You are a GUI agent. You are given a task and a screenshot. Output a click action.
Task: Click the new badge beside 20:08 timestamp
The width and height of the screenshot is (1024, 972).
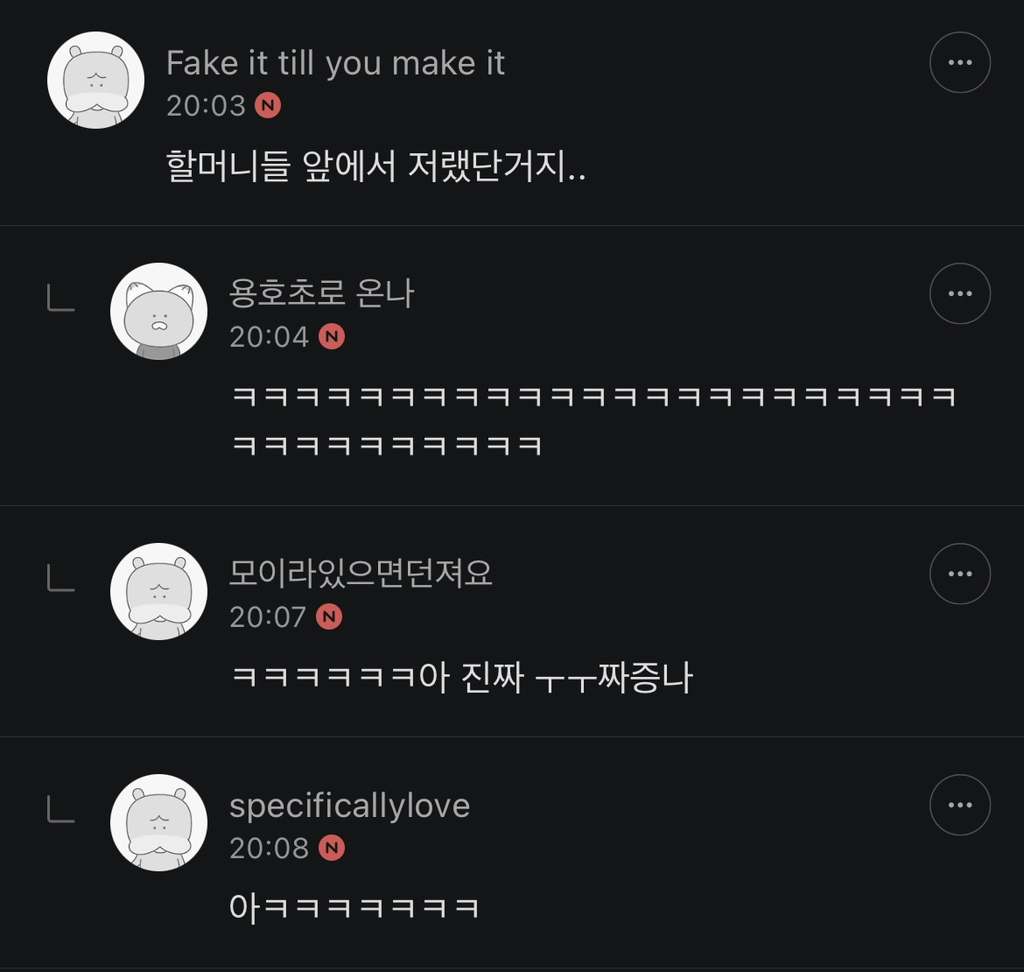[331, 849]
